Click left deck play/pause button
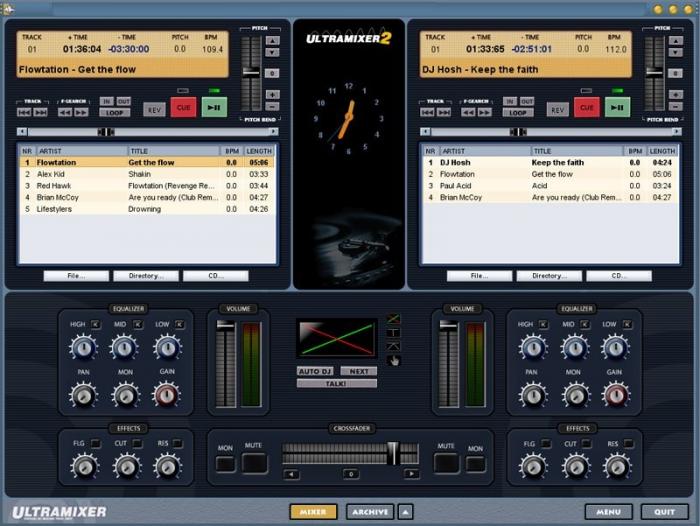The width and height of the screenshot is (700, 526). coord(214,107)
